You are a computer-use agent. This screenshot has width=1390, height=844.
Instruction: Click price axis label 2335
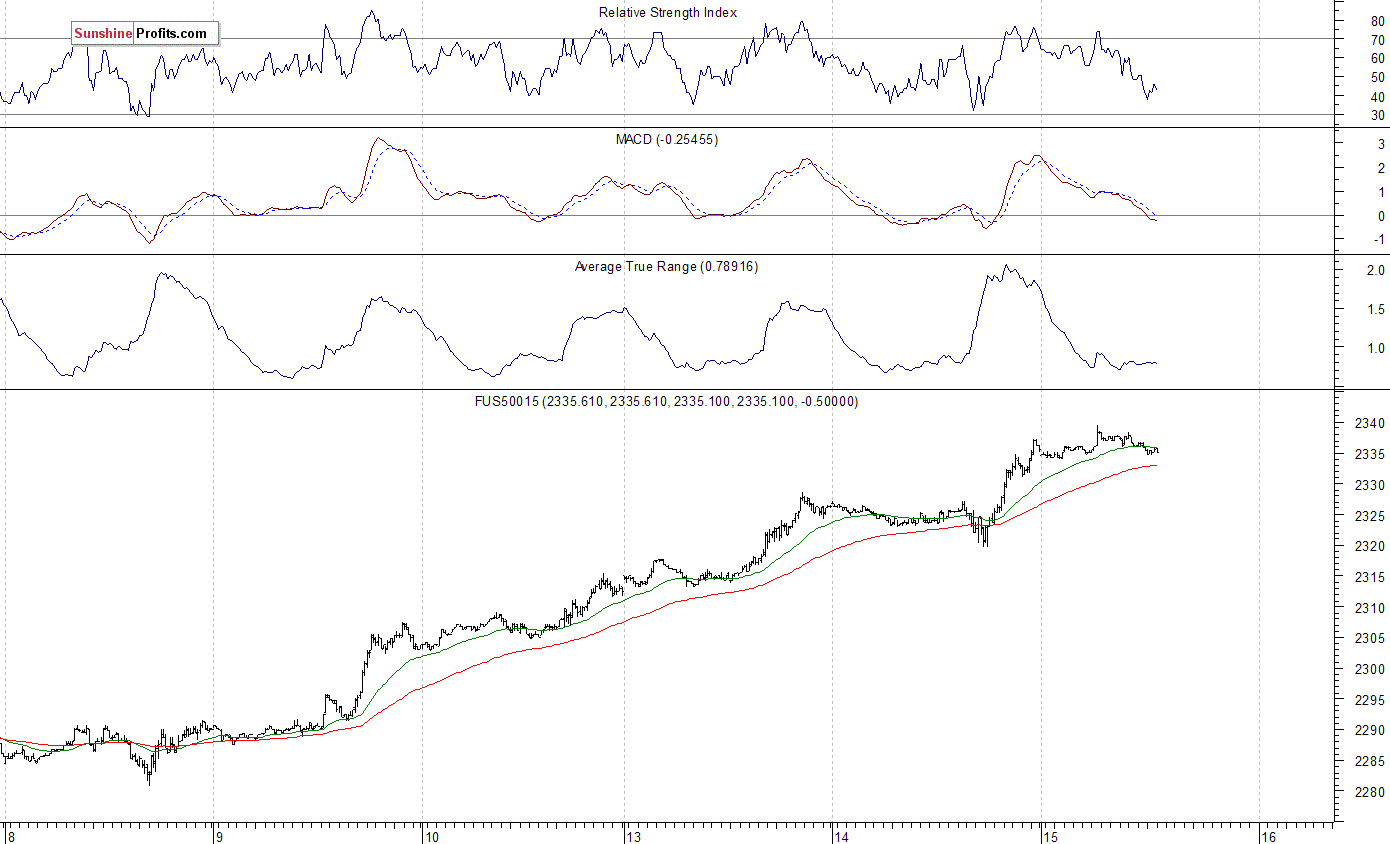[x=1370, y=455]
